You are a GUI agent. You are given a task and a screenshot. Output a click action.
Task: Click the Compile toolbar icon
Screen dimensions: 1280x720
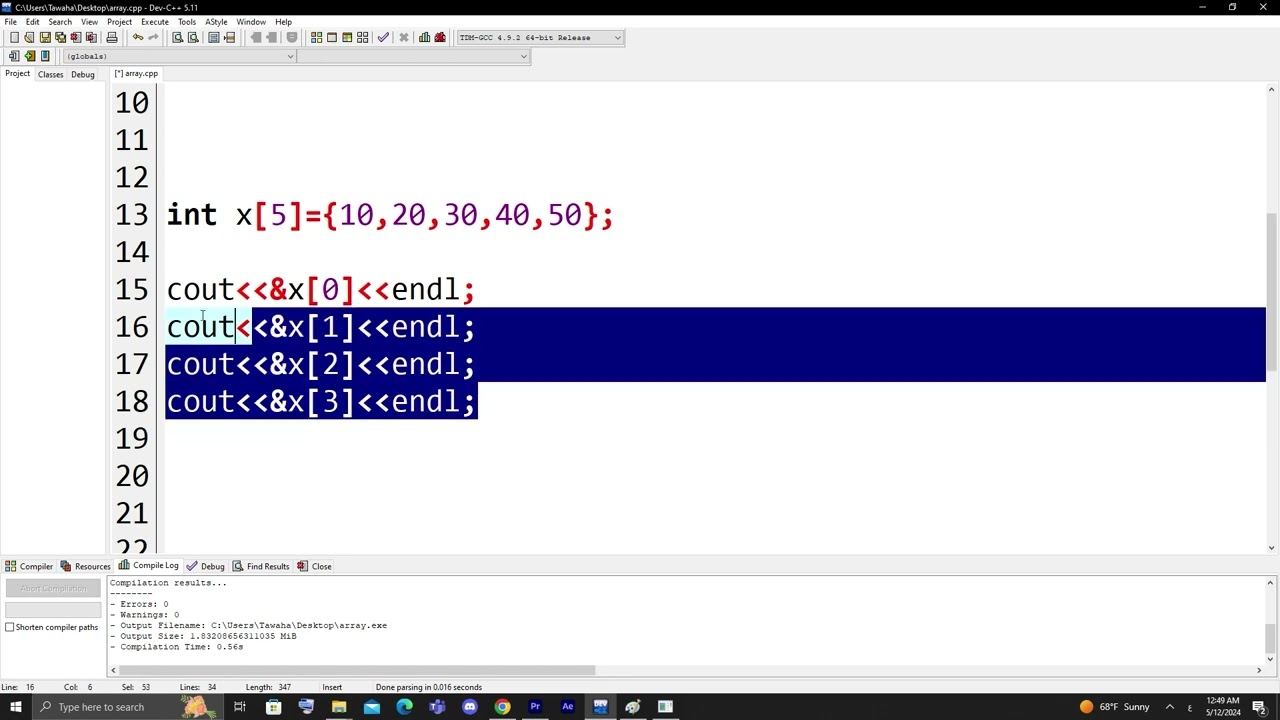point(317,38)
